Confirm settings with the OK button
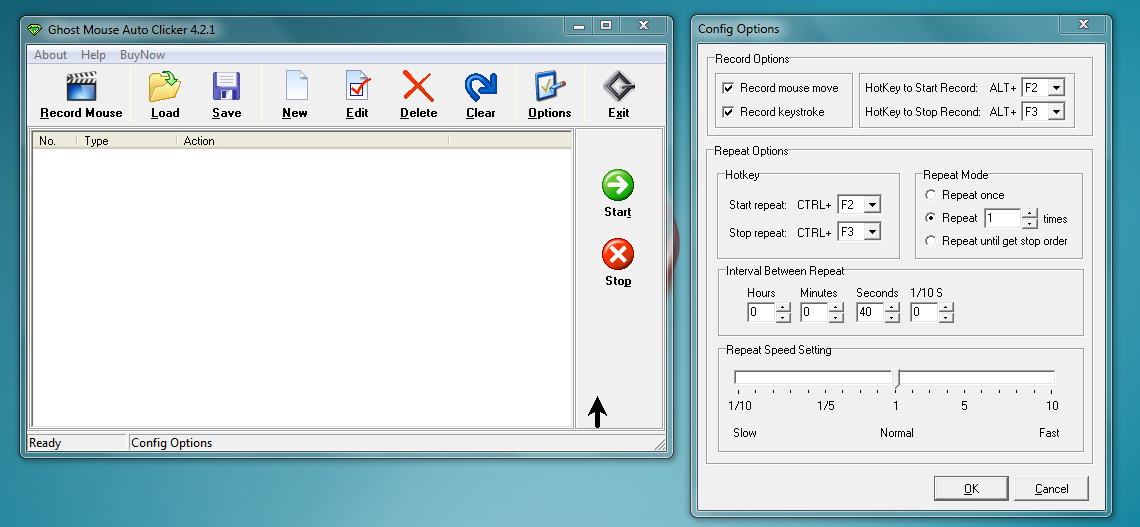The width and height of the screenshot is (1140, 527). click(x=971, y=488)
